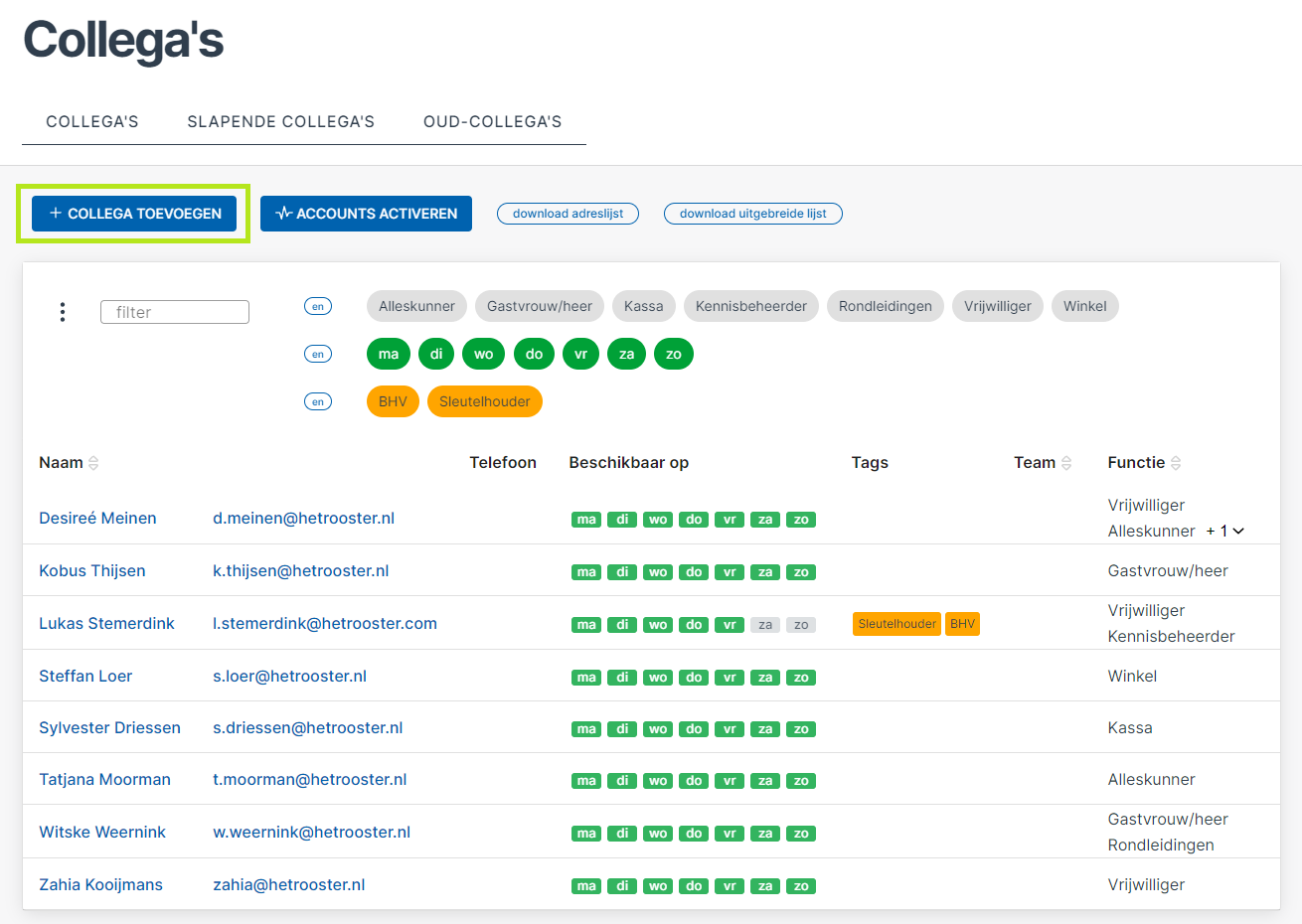Toggle the 'vr' day filter circle
Image resolution: width=1302 pixels, height=924 pixels.
pos(580,354)
